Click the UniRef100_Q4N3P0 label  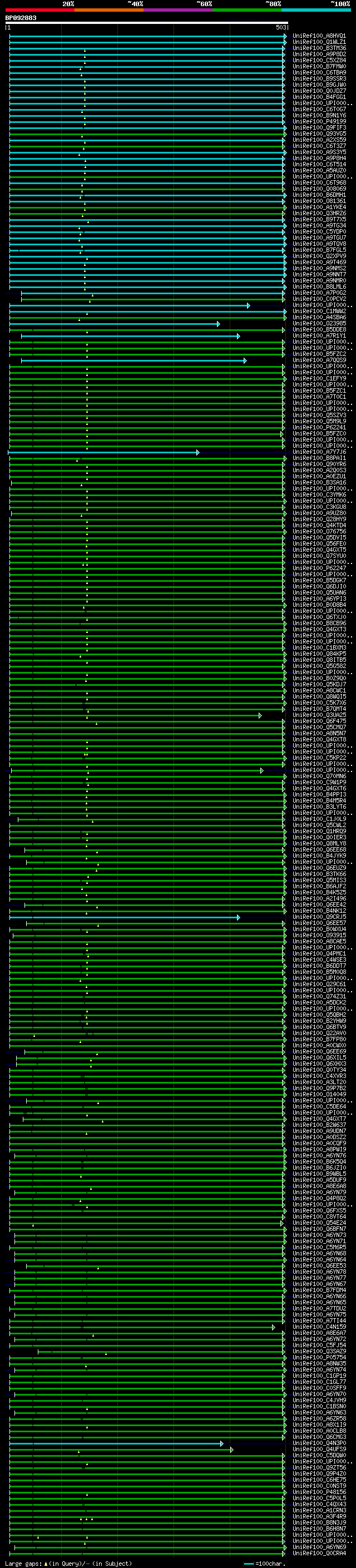[319, 1443]
